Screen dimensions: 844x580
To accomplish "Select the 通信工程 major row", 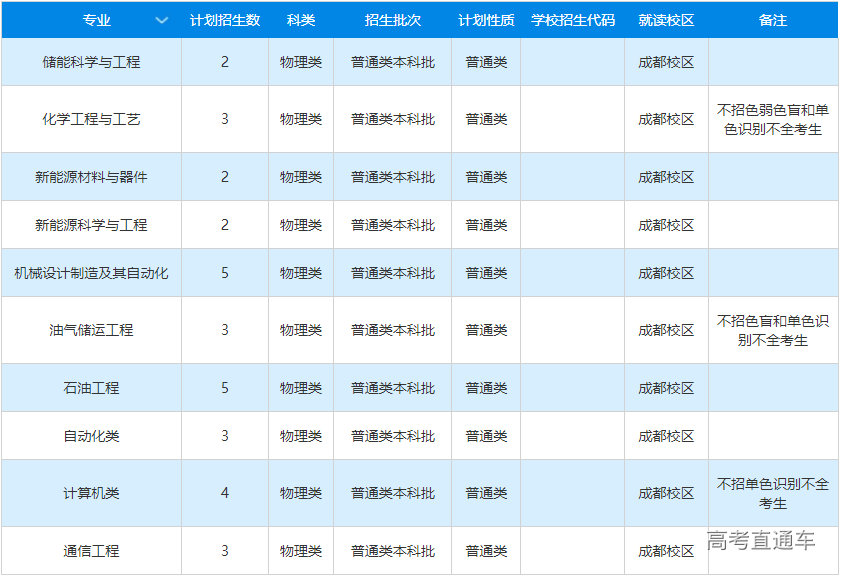I will (x=91, y=551).
